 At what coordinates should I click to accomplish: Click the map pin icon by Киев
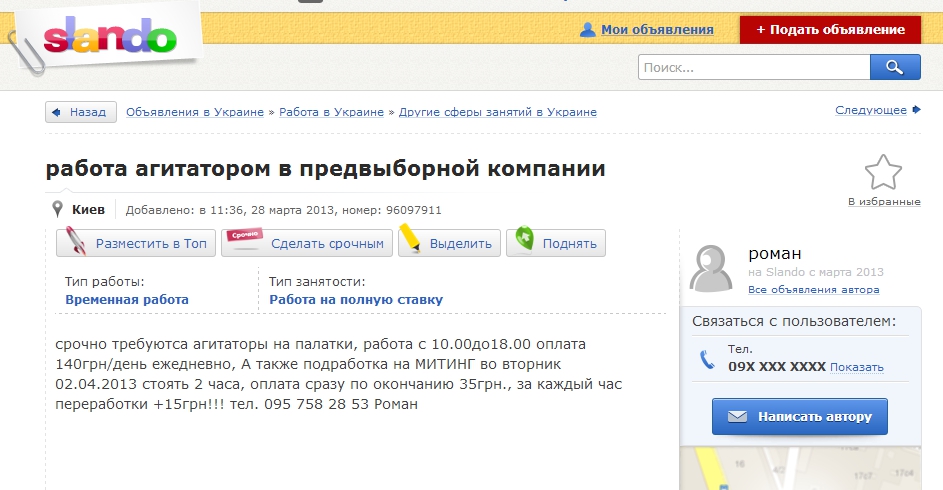[x=58, y=210]
